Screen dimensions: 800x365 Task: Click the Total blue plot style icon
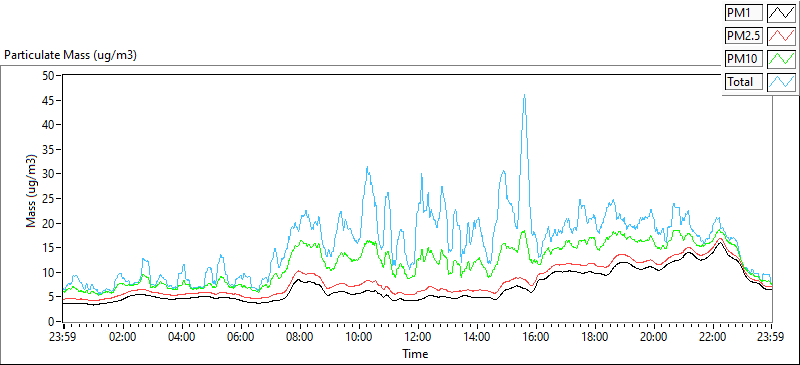[x=782, y=82]
